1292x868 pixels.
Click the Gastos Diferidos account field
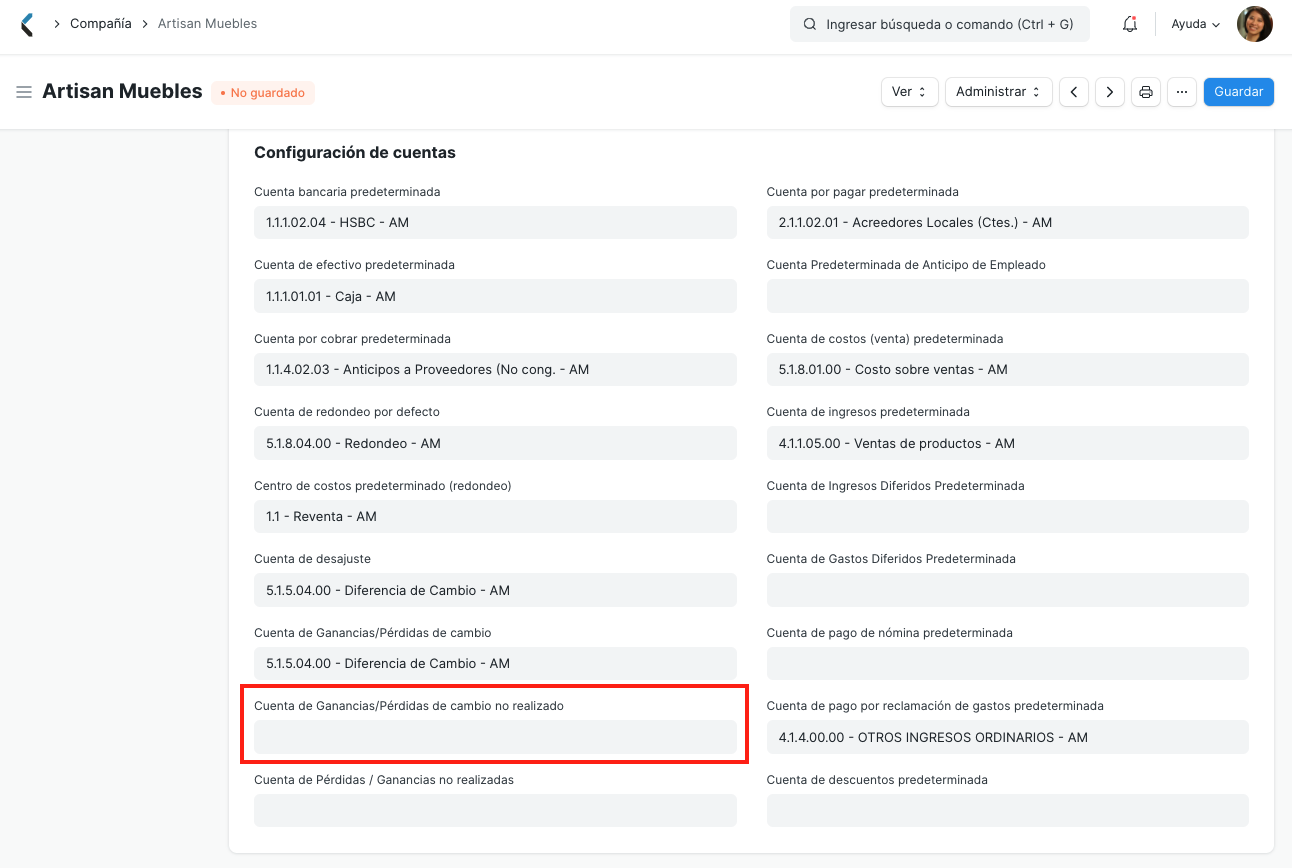click(x=1008, y=590)
